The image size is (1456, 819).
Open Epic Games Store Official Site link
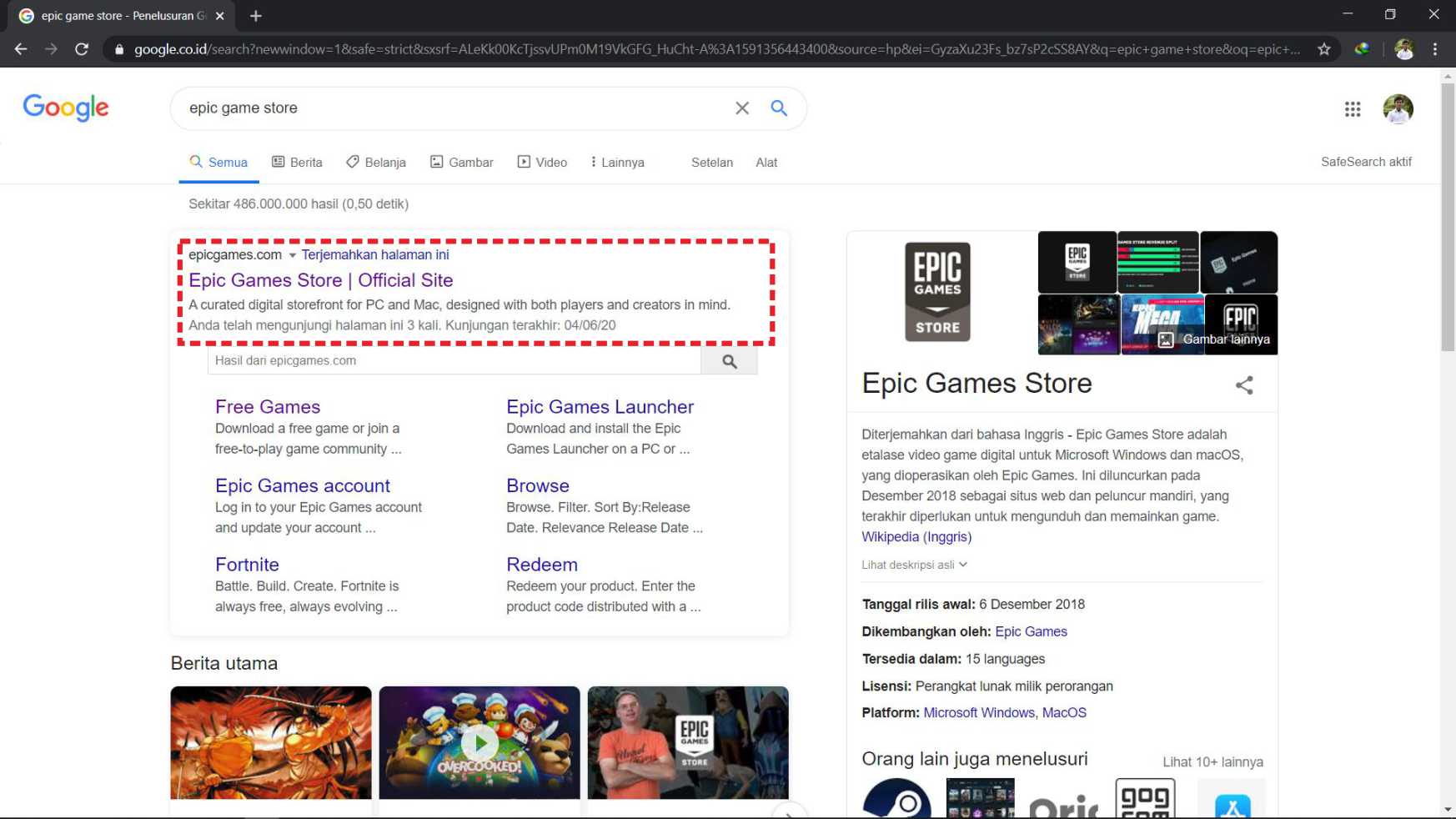coord(320,280)
